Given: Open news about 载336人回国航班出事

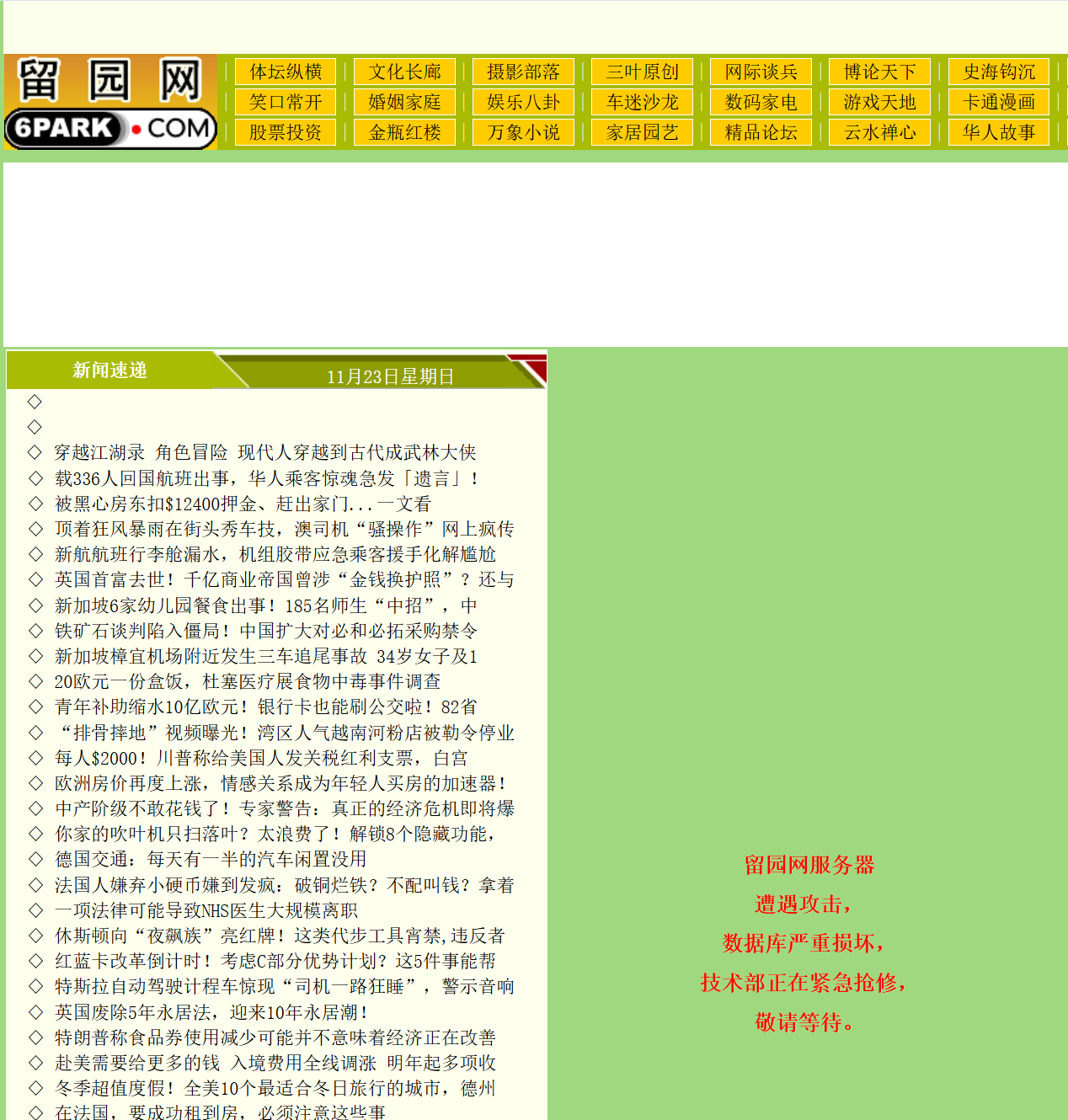Looking at the screenshot, I should click(x=266, y=478).
